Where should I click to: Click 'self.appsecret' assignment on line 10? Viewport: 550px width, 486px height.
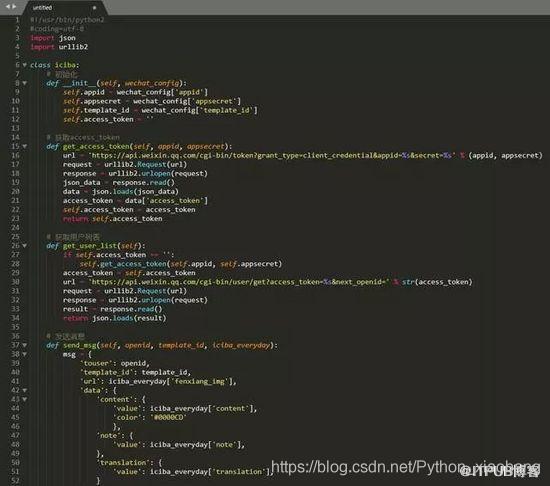[152, 101]
